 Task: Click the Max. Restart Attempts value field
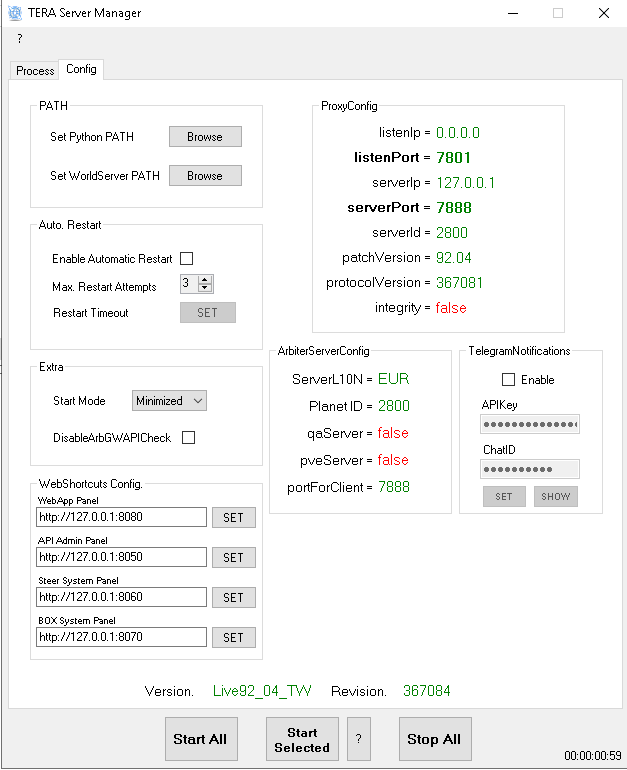click(189, 283)
